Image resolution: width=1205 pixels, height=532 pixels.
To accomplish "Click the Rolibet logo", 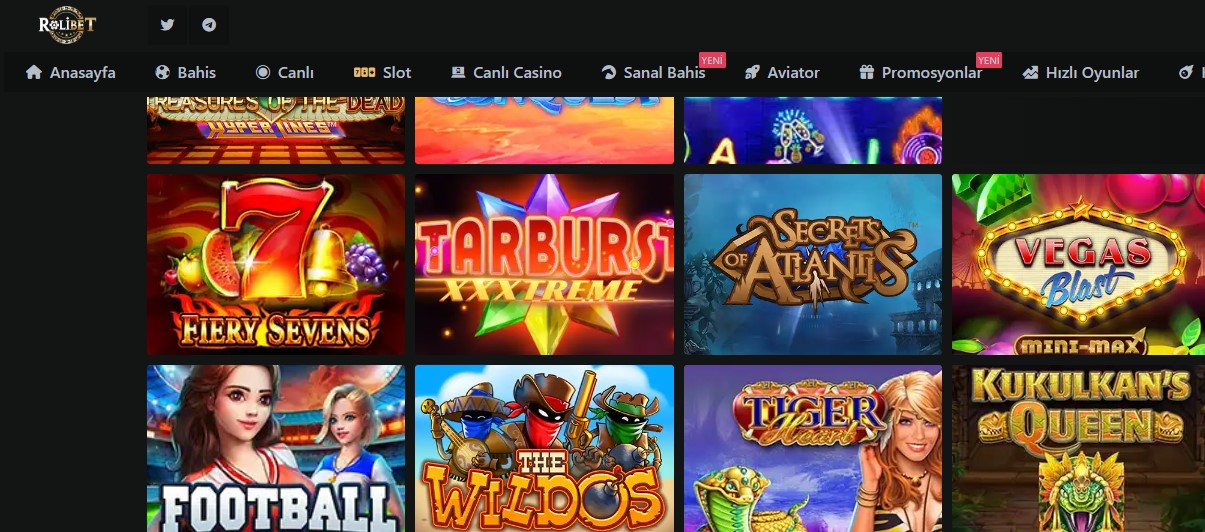I will 67,25.
